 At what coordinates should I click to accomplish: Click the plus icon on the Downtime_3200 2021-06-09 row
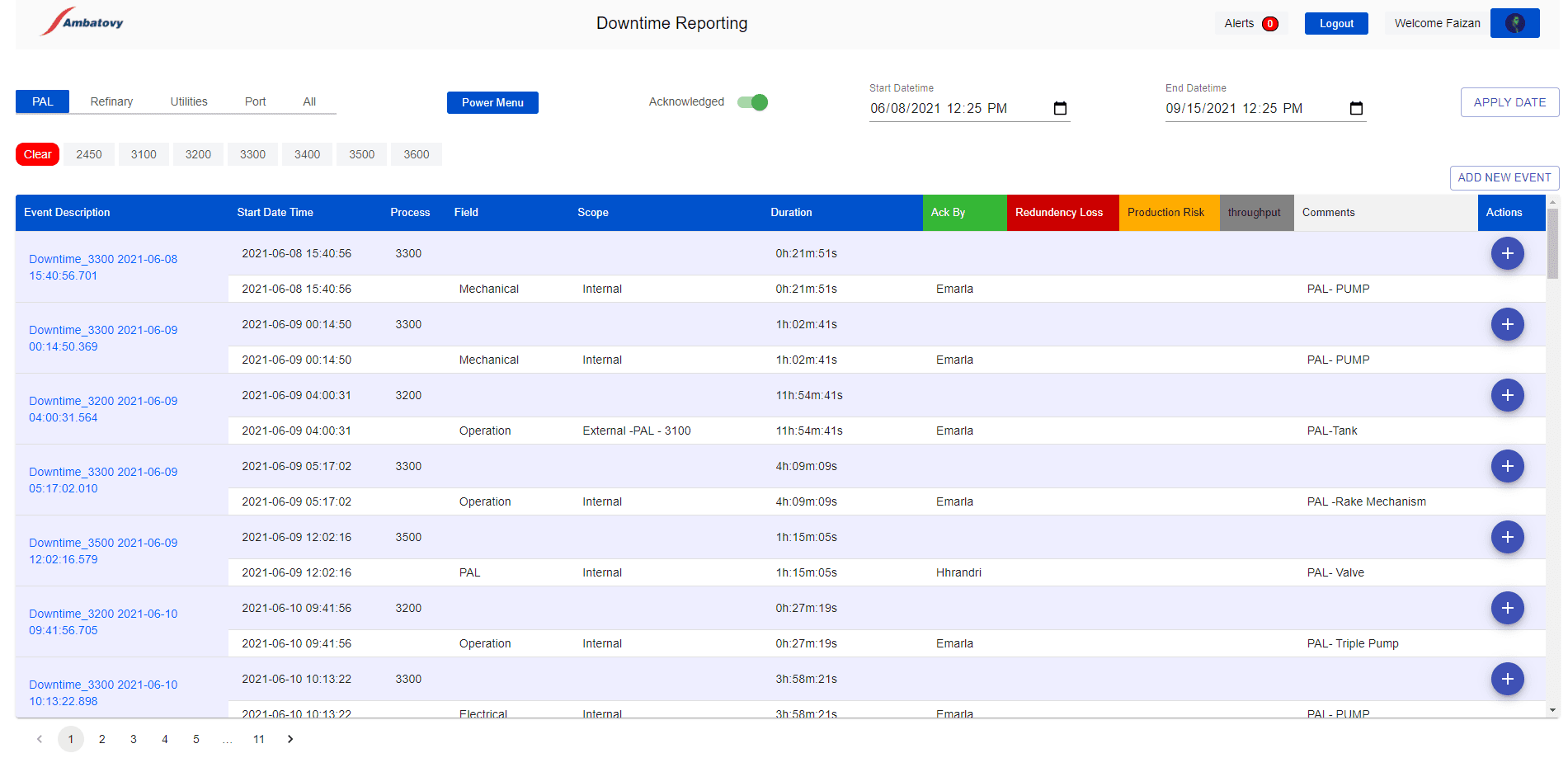click(1508, 395)
